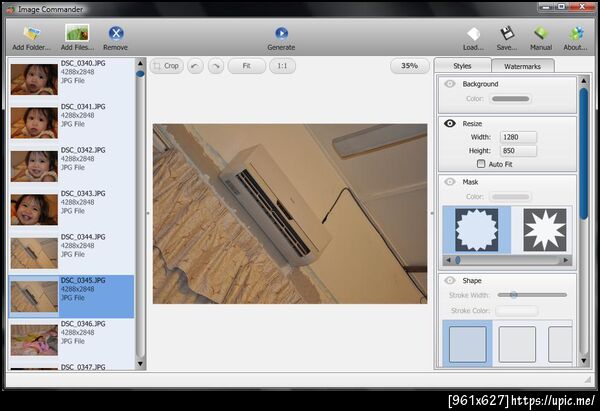
Task: Select DSC_0346.JPG in the file list
Action: (x=72, y=339)
